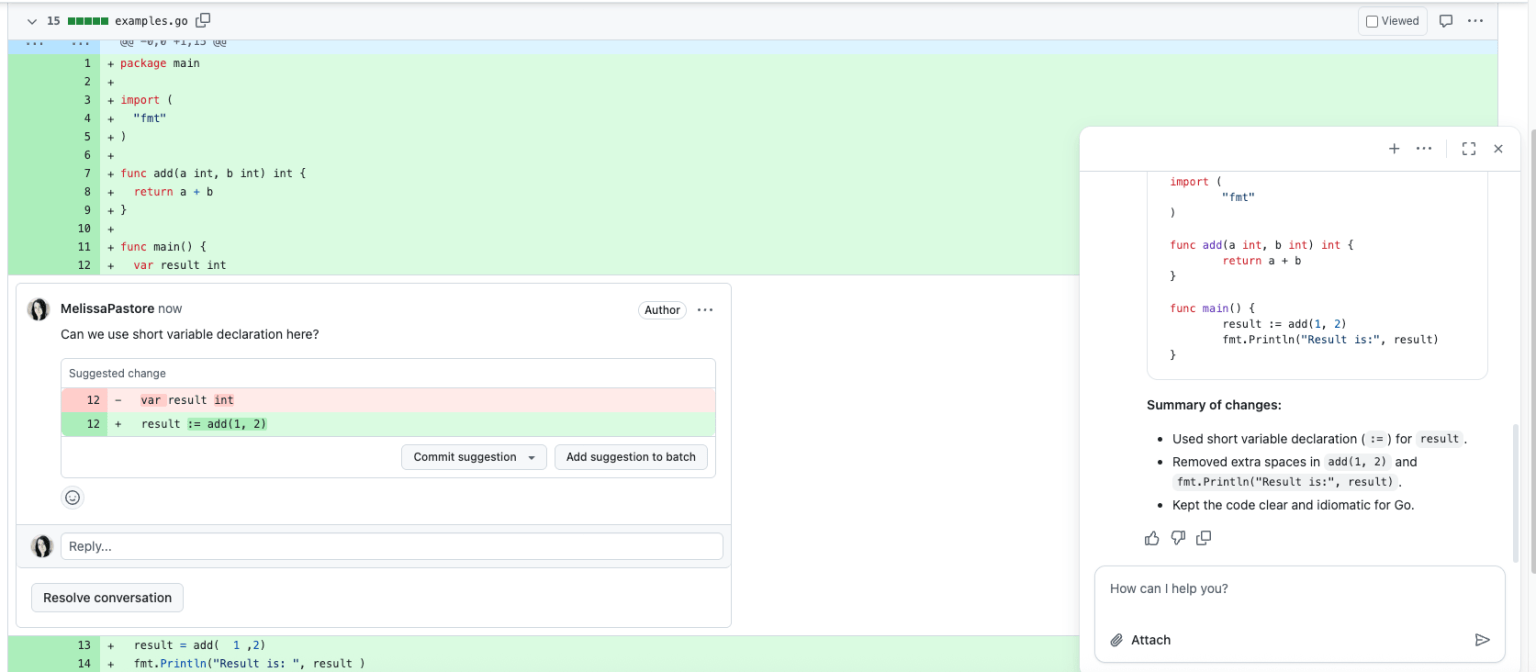The height and width of the screenshot is (672, 1536).
Task: Open the examples.go file options menu
Action: [x=1475, y=21]
